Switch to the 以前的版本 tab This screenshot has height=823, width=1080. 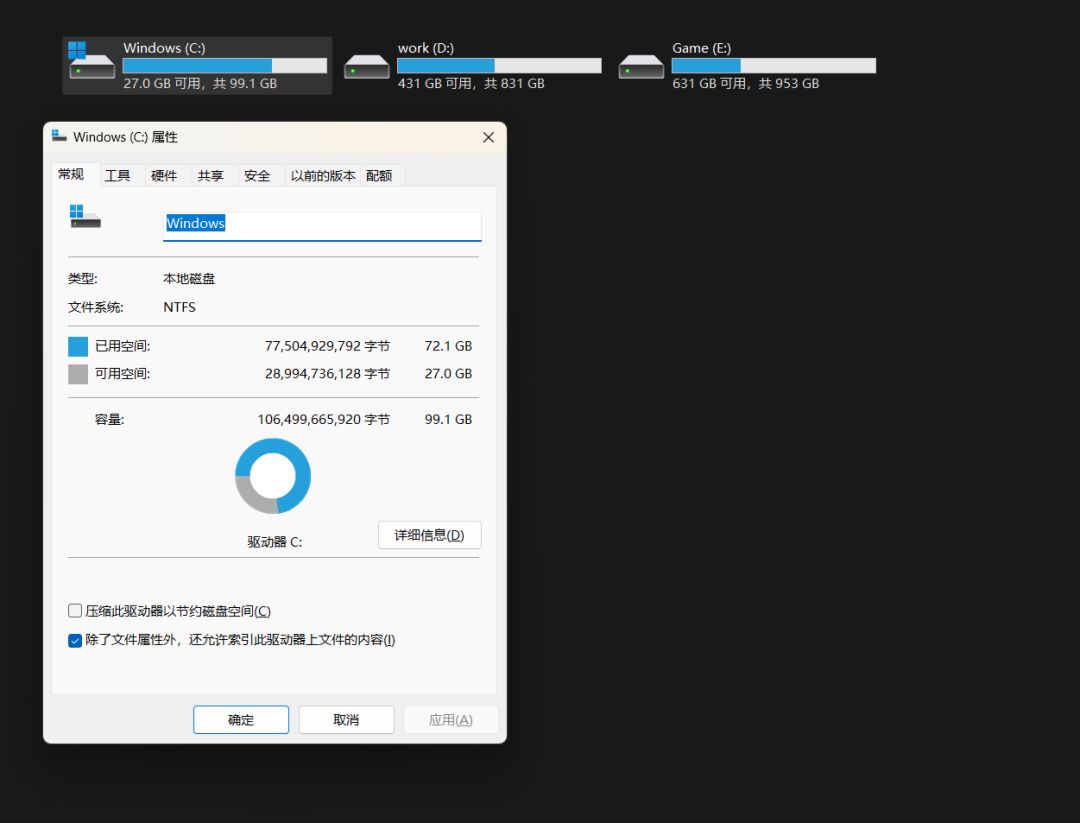click(x=322, y=175)
